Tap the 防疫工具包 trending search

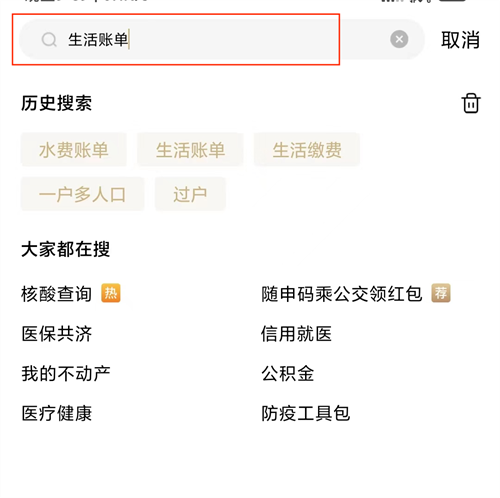point(305,413)
